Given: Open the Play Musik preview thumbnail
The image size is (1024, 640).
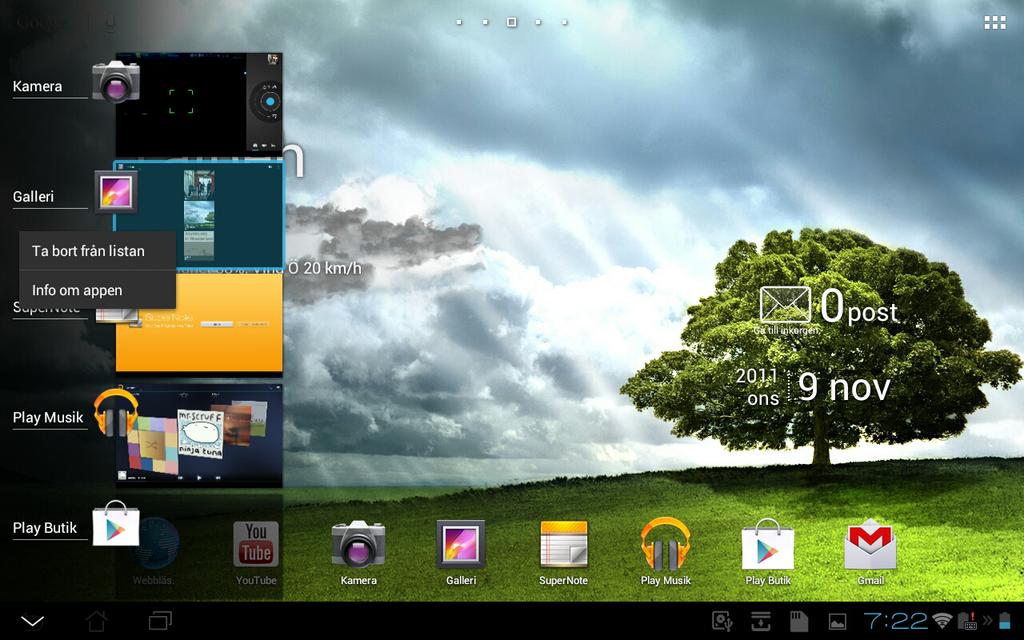Looking at the screenshot, I should tap(199, 435).
